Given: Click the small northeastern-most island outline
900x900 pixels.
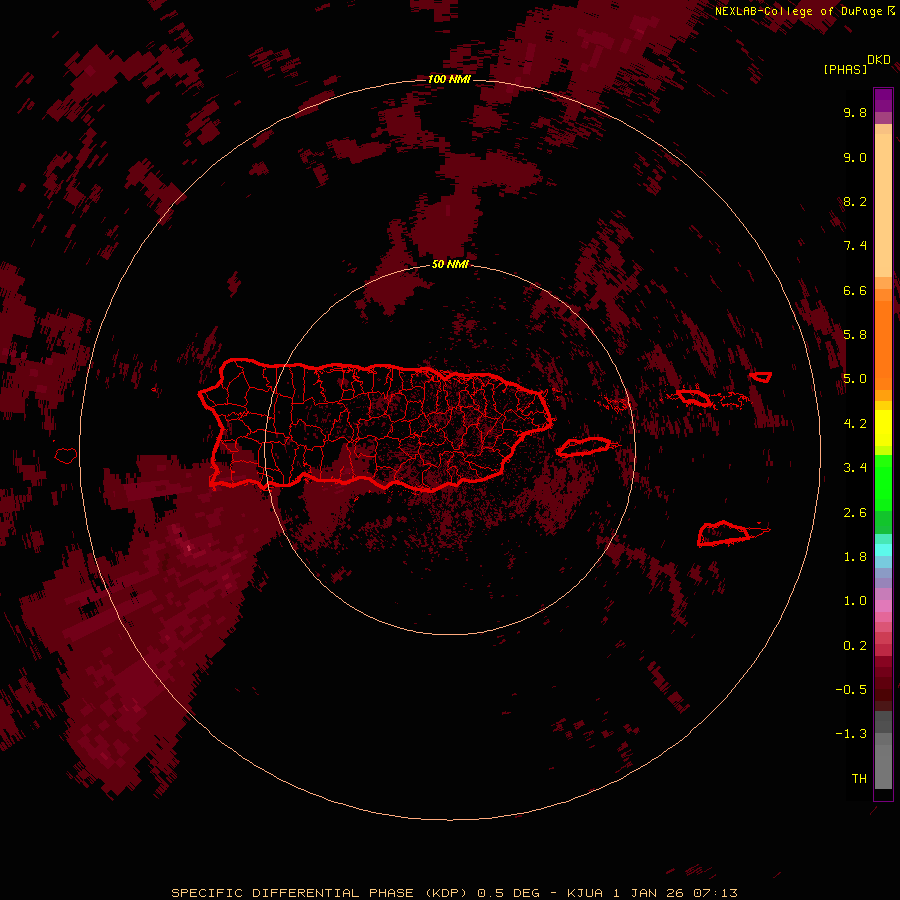Looking at the screenshot, I should pos(761,377).
